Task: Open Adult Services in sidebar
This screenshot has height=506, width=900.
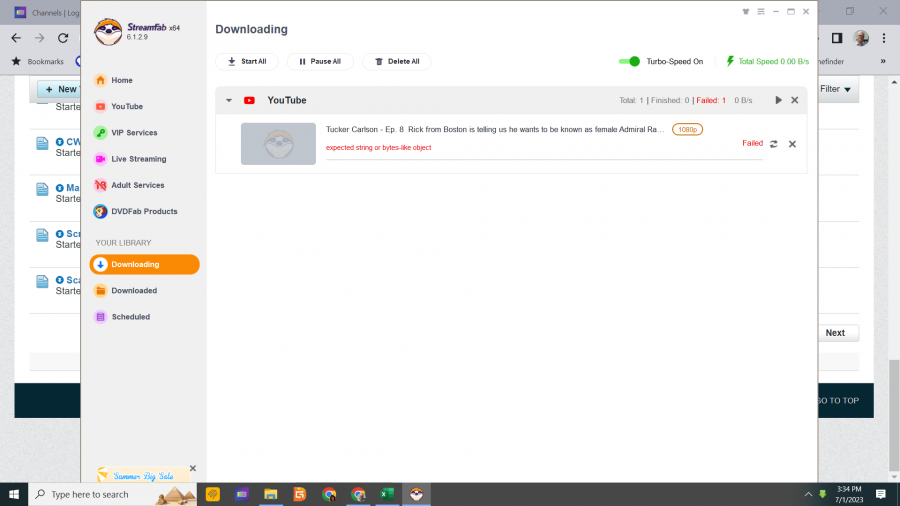Action: tap(129, 185)
